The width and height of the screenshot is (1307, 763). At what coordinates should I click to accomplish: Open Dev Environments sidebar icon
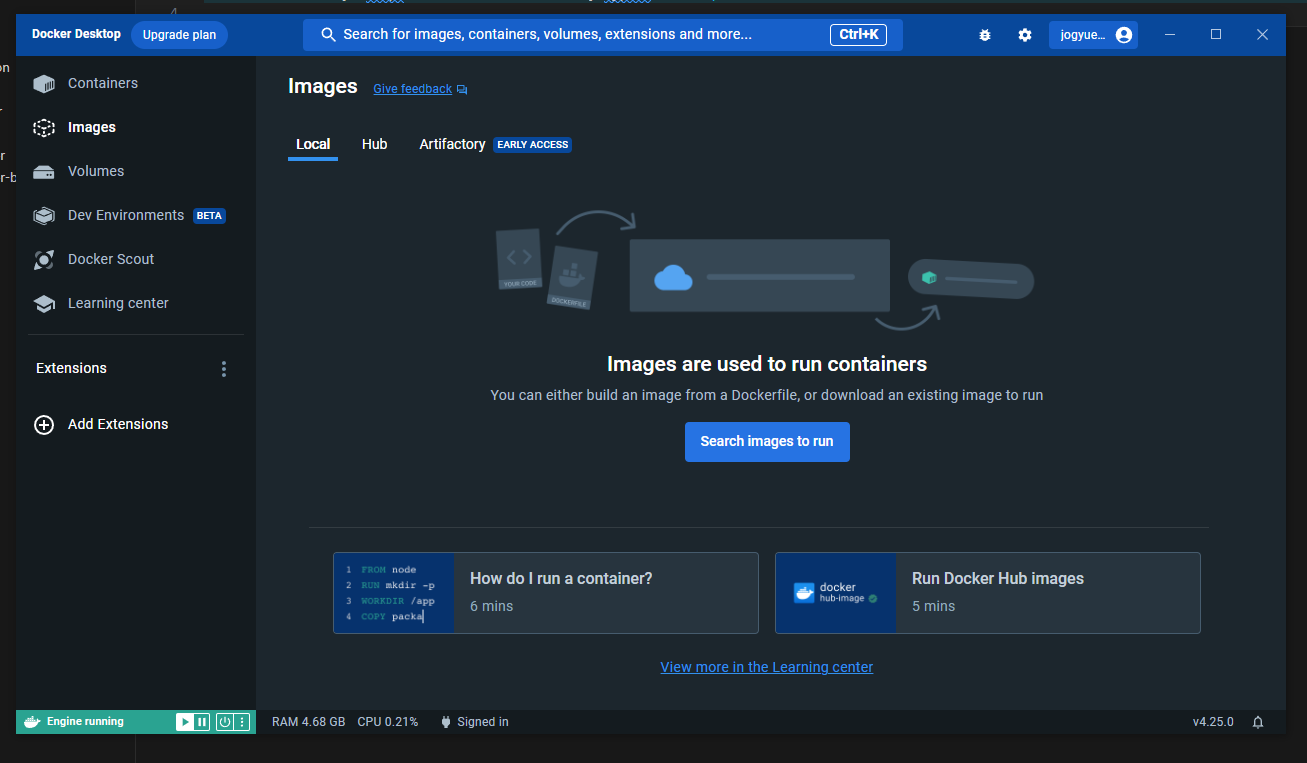click(x=44, y=216)
